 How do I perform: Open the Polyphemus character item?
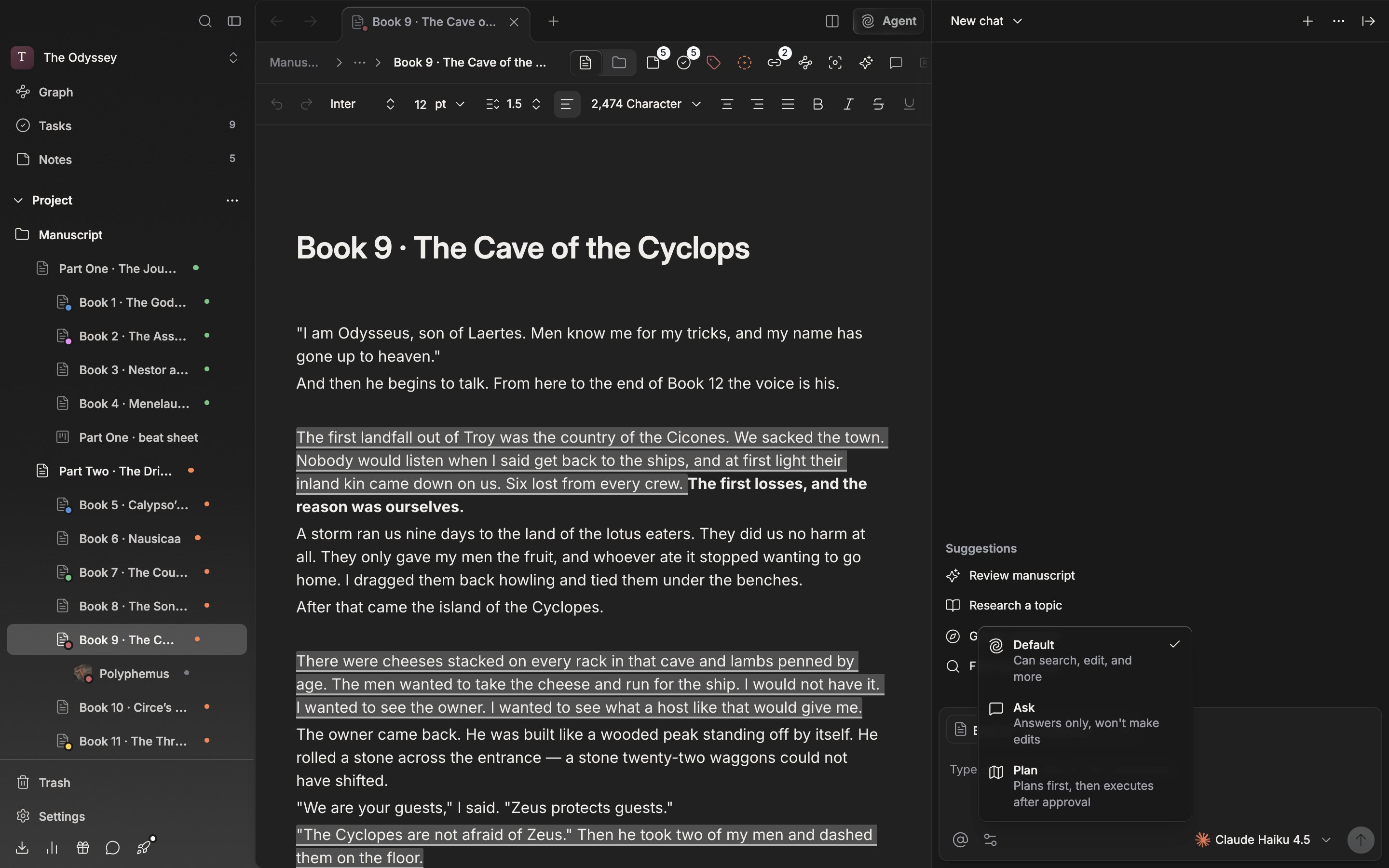coord(126,673)
